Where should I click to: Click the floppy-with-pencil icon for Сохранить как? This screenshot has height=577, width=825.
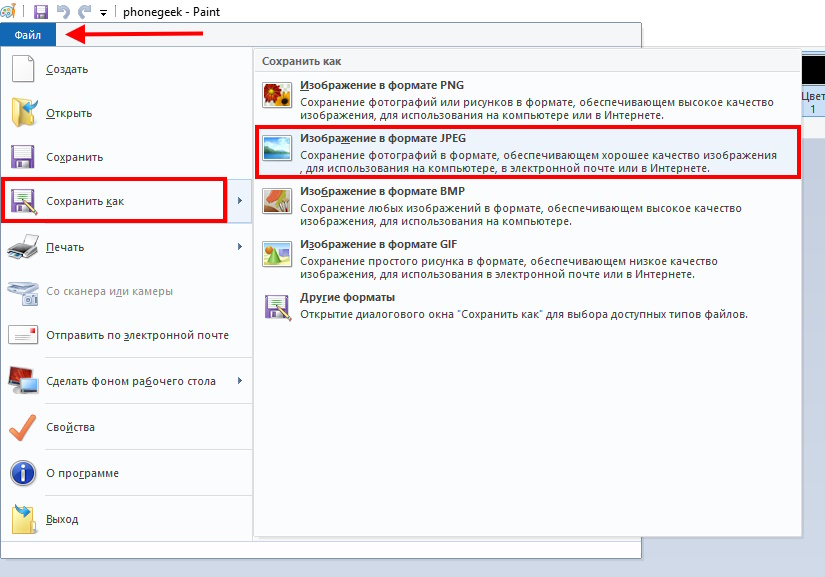24,201
